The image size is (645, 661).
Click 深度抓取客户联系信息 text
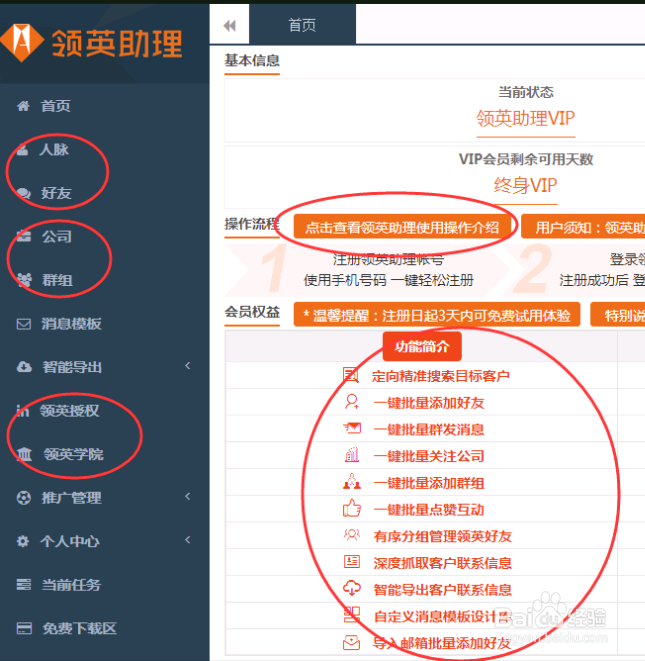click(443, 563)
